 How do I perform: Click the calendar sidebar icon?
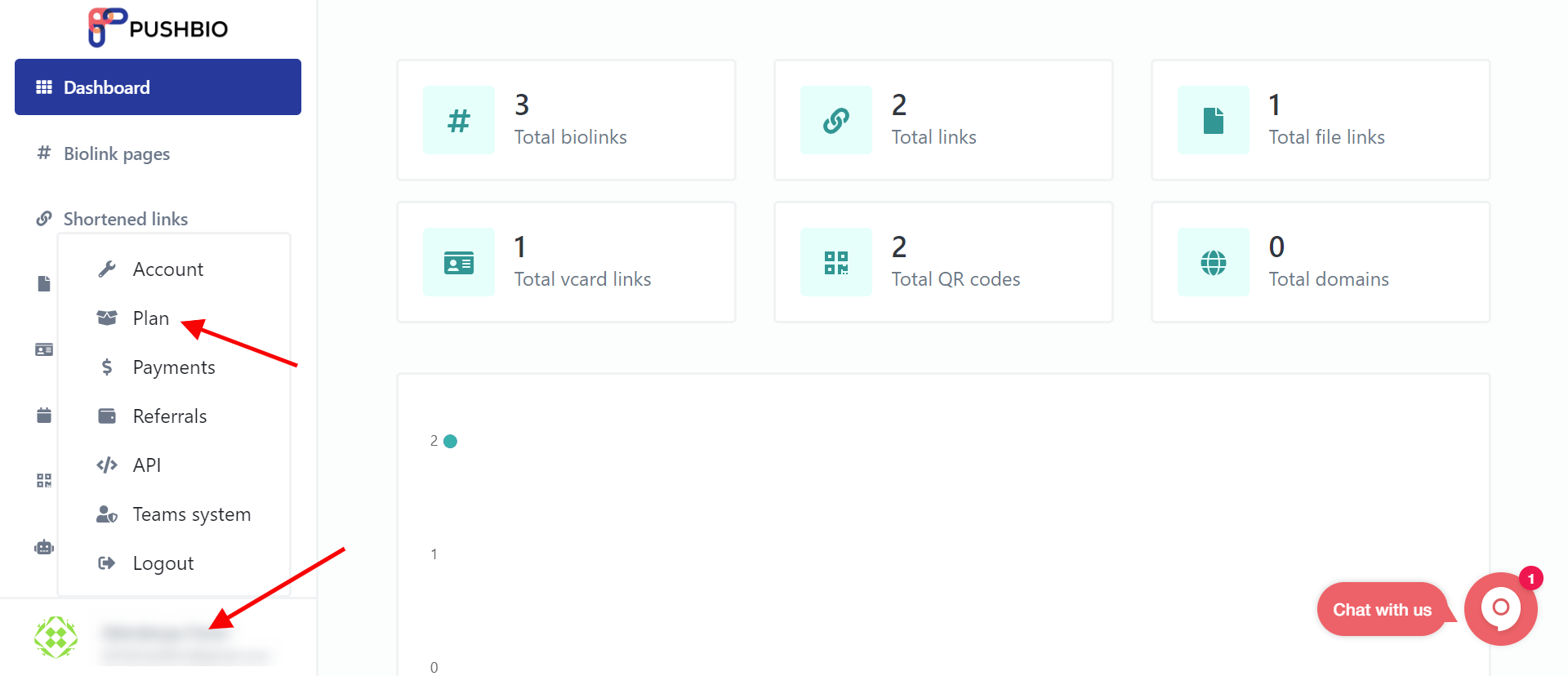click(44, 416)
